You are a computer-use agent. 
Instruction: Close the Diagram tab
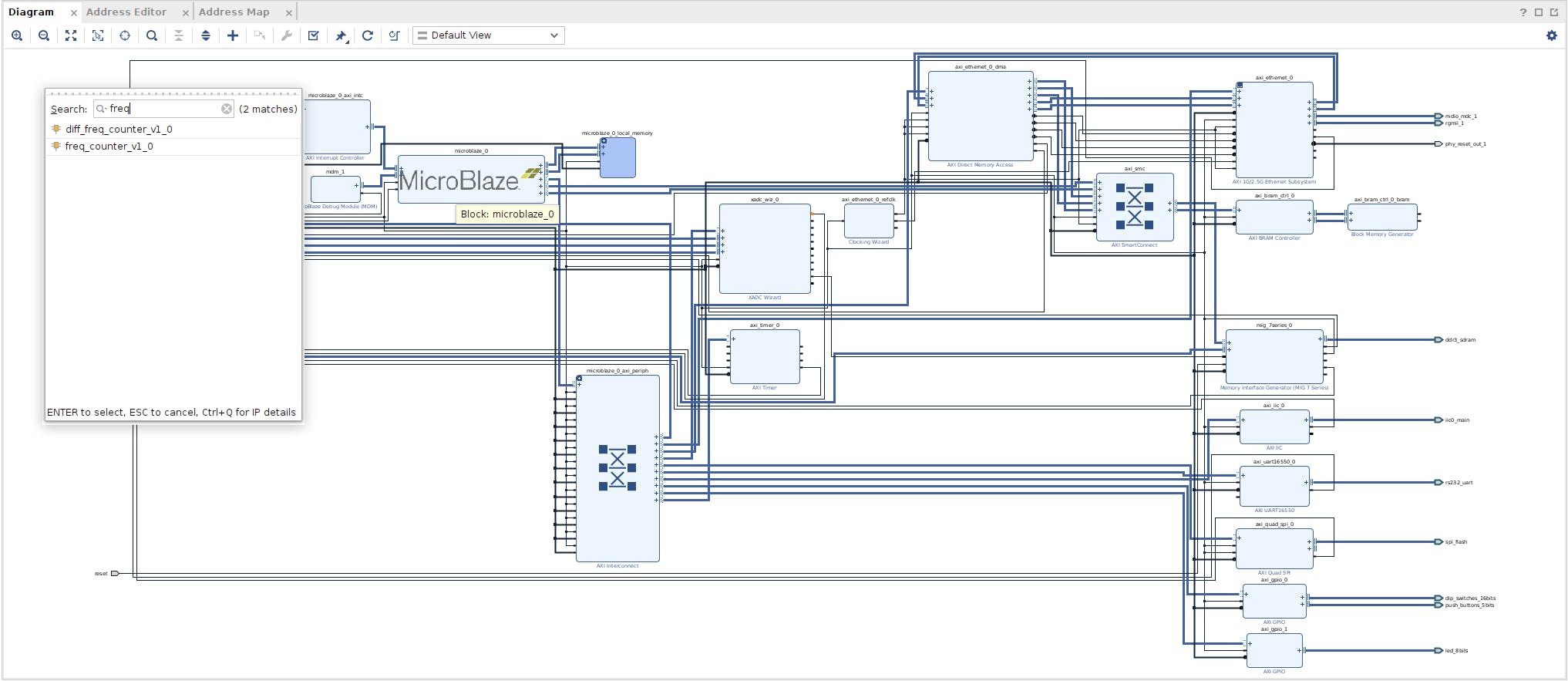click(x=74, y=13)
